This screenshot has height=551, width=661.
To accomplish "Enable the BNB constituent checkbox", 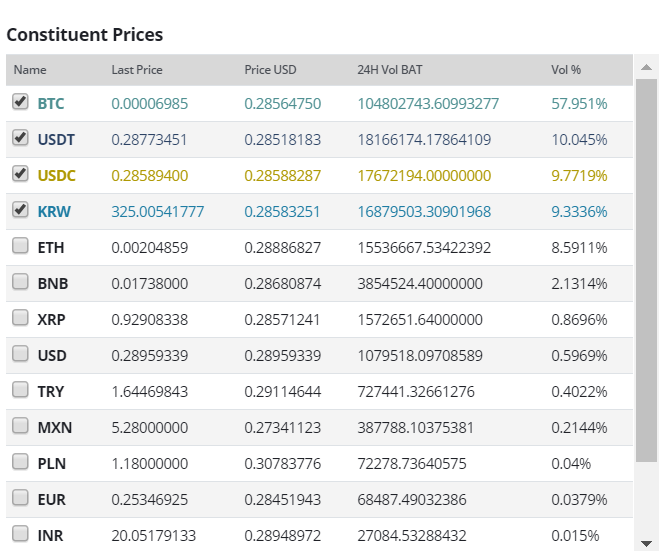I will [x=20, y=281].
